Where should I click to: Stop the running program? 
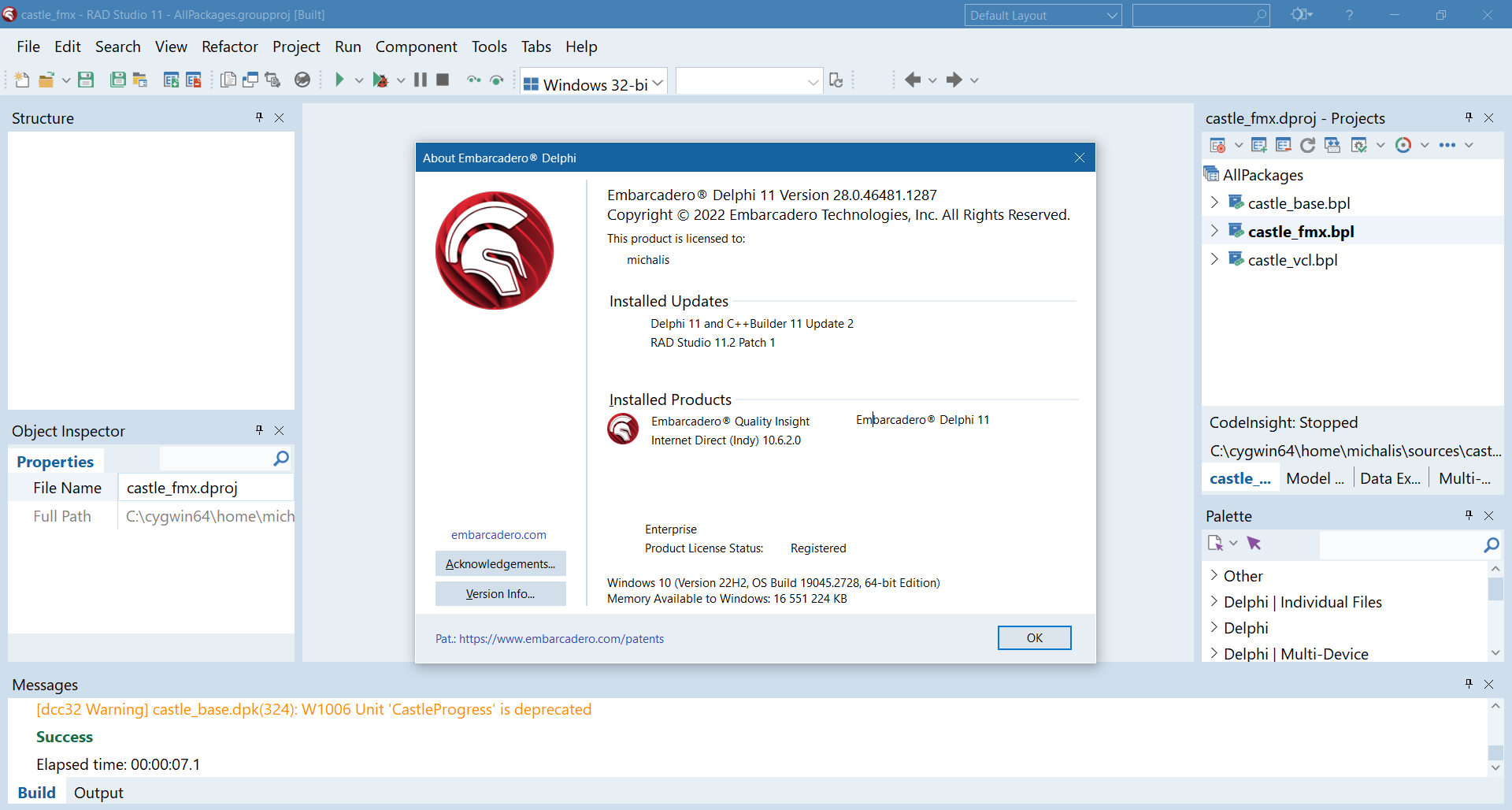tap(443, 80)
